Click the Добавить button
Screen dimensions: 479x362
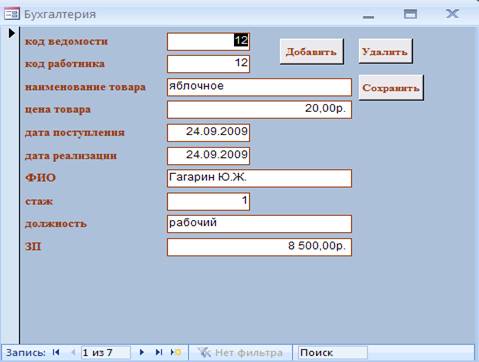(x=311, y=51)
